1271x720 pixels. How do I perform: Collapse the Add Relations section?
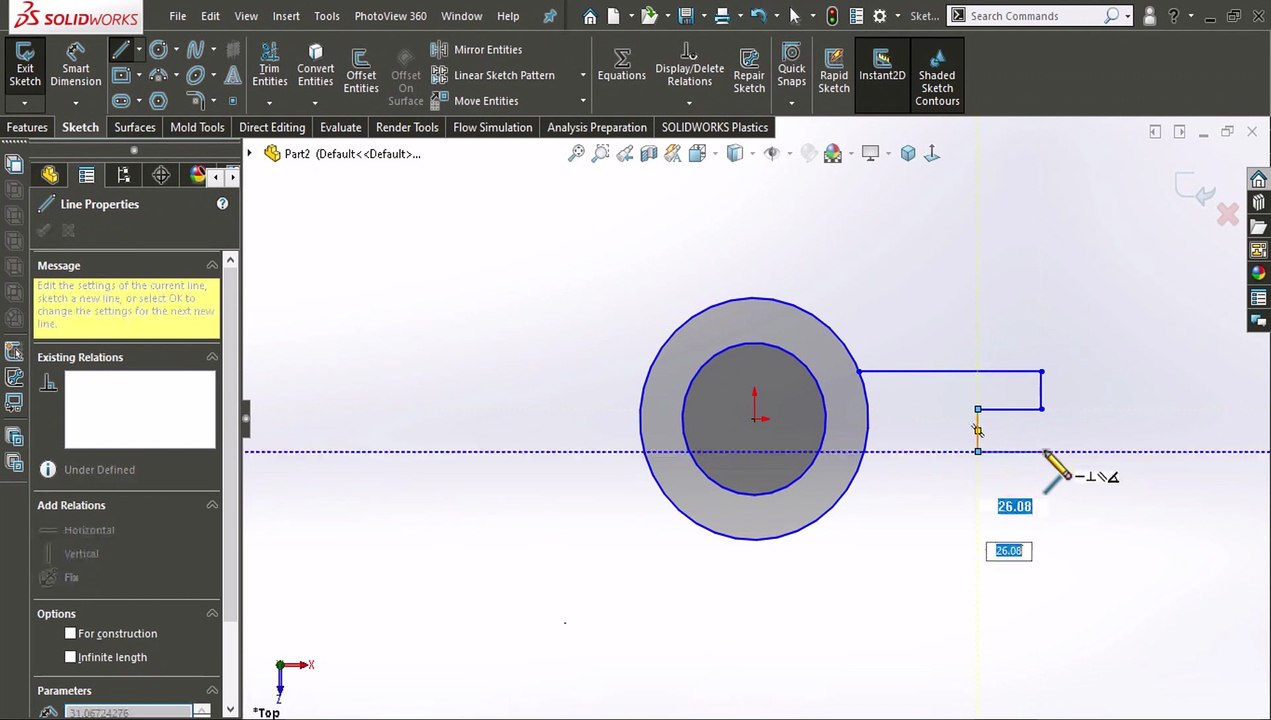(x=212, y=505)
